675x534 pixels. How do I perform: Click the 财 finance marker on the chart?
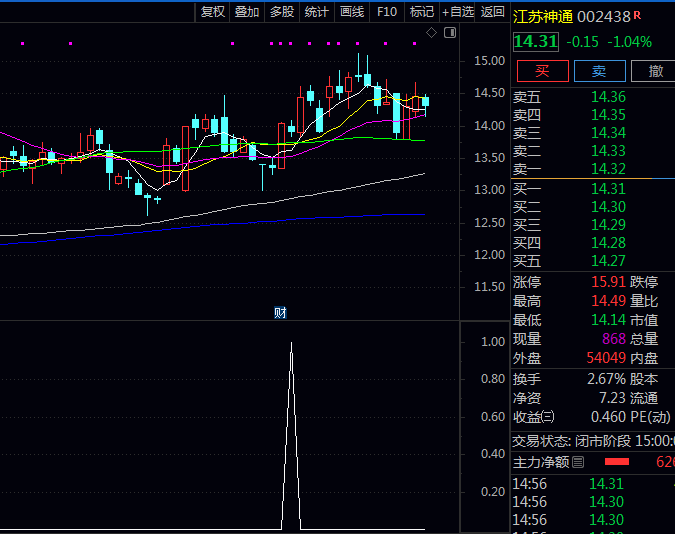point(281,313)
